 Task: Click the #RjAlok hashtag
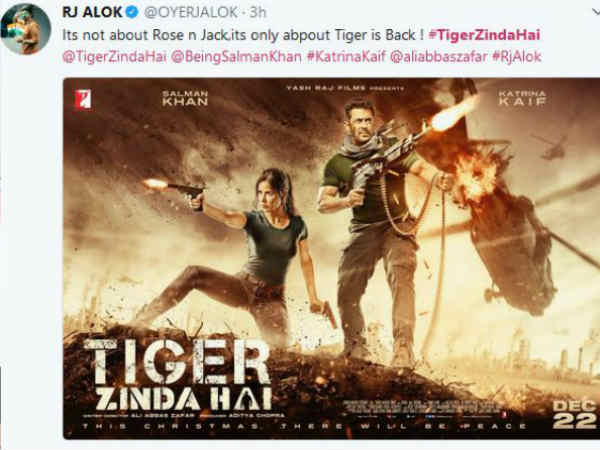tap(517, 57)
